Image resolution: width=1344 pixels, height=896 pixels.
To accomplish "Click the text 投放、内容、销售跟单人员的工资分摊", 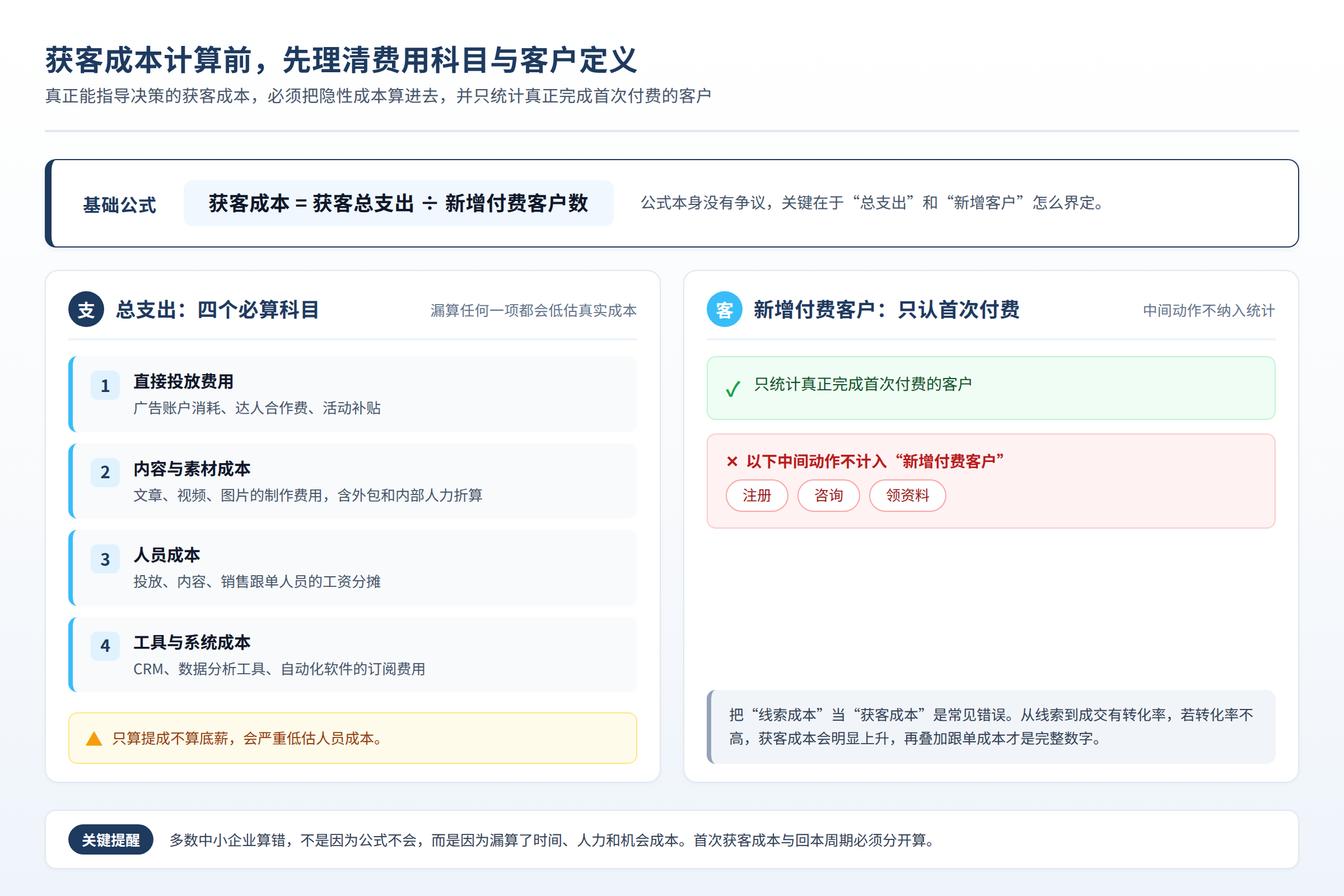I will click(x=257, y=582).
